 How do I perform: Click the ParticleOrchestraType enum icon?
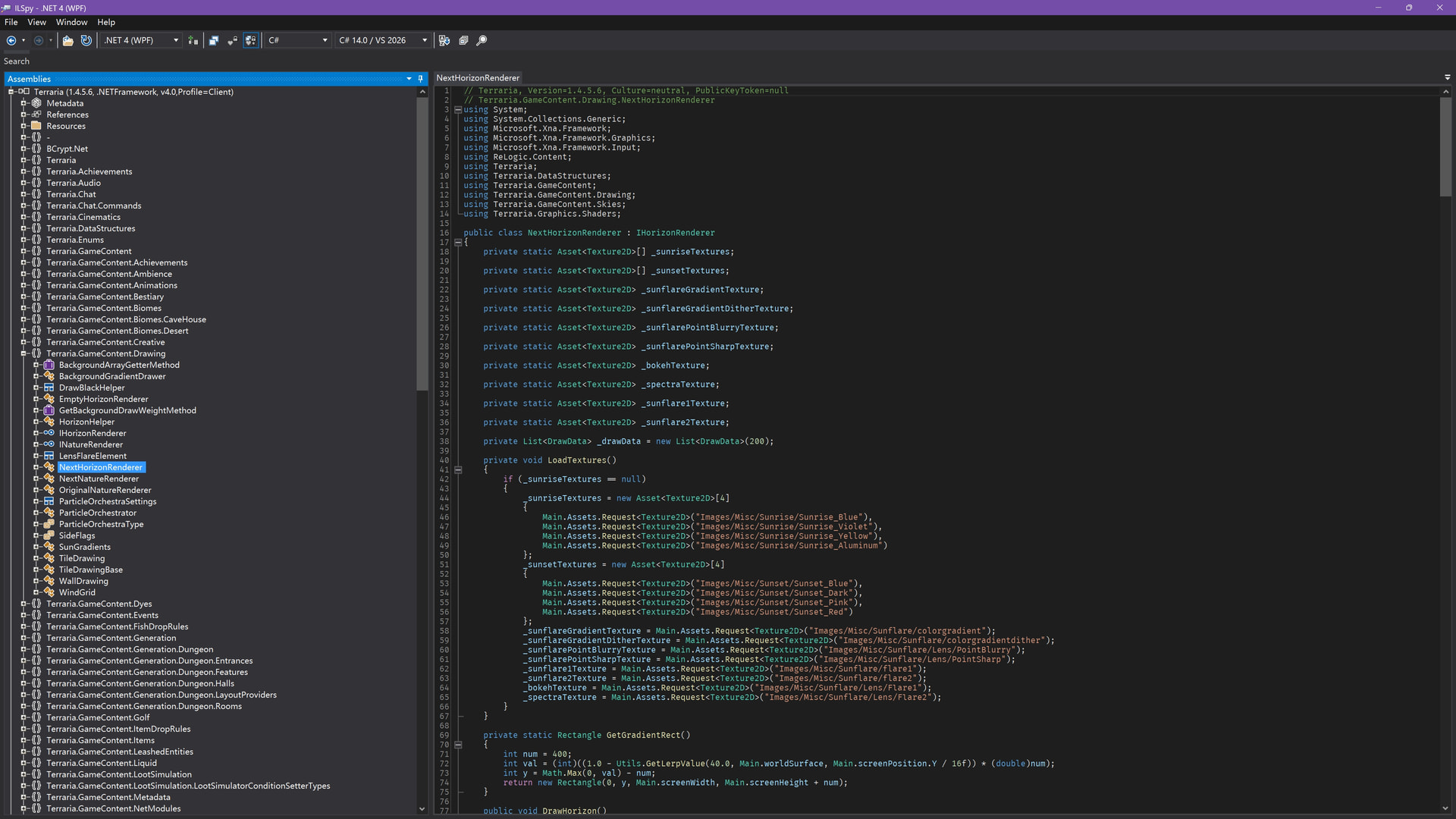49,524
